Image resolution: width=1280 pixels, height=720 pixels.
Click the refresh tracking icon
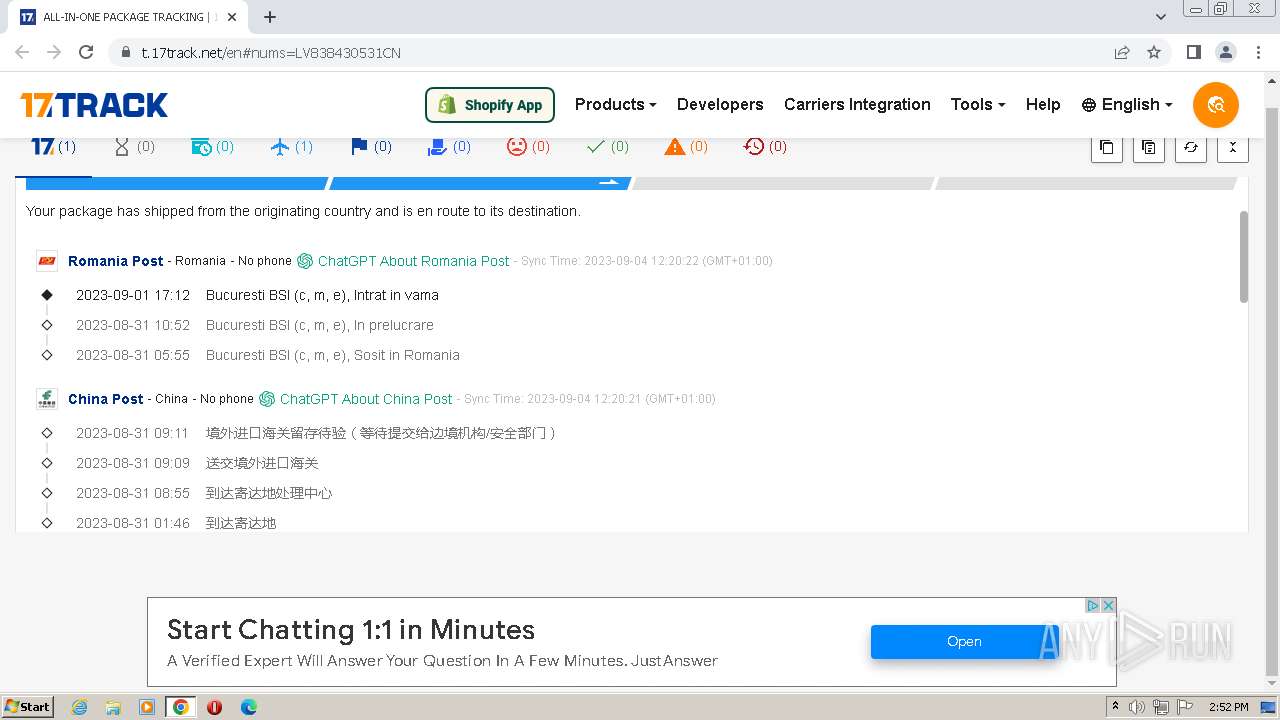[x=1190, y=147]
